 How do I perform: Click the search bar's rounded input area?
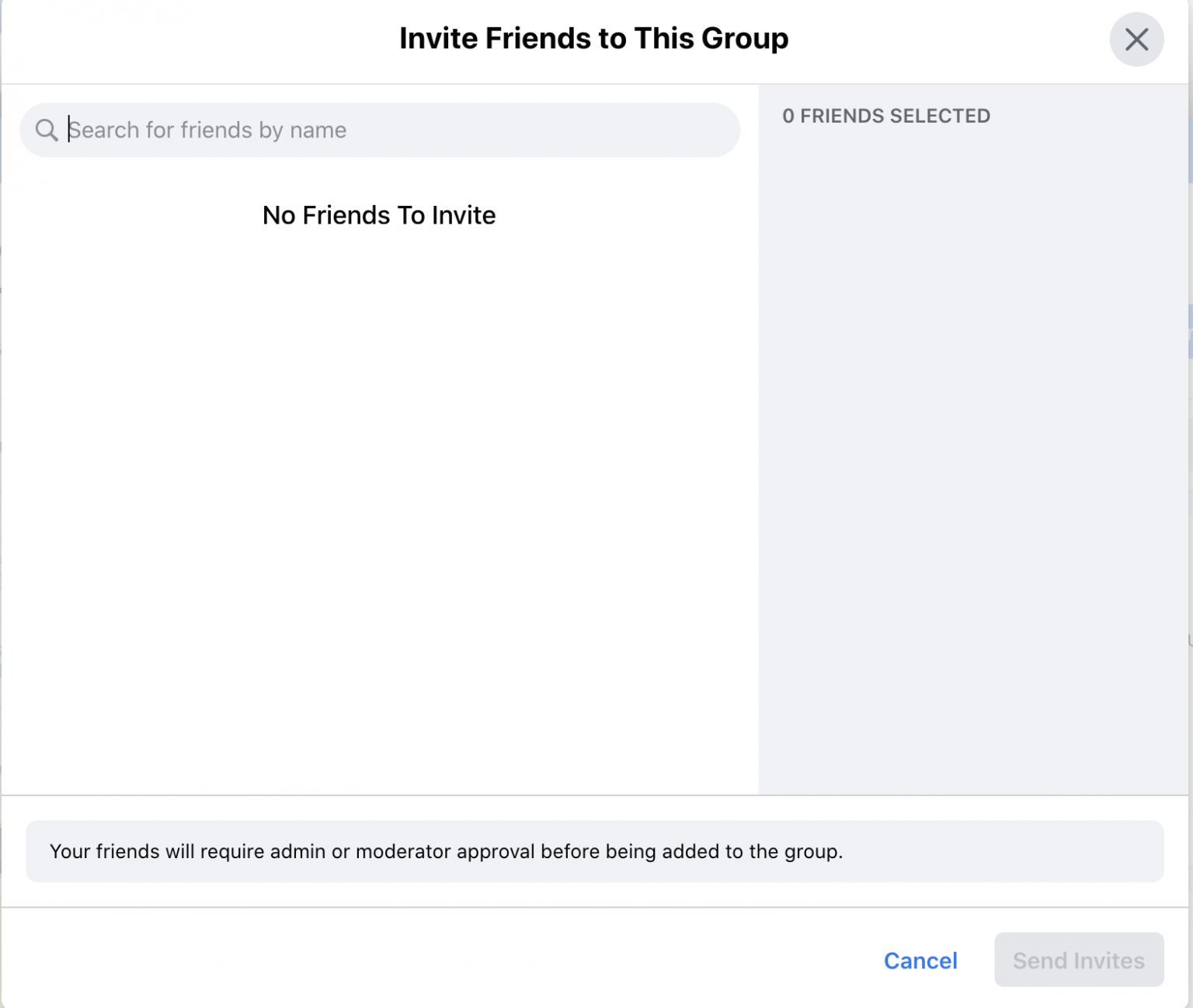(x=379, y=130)
